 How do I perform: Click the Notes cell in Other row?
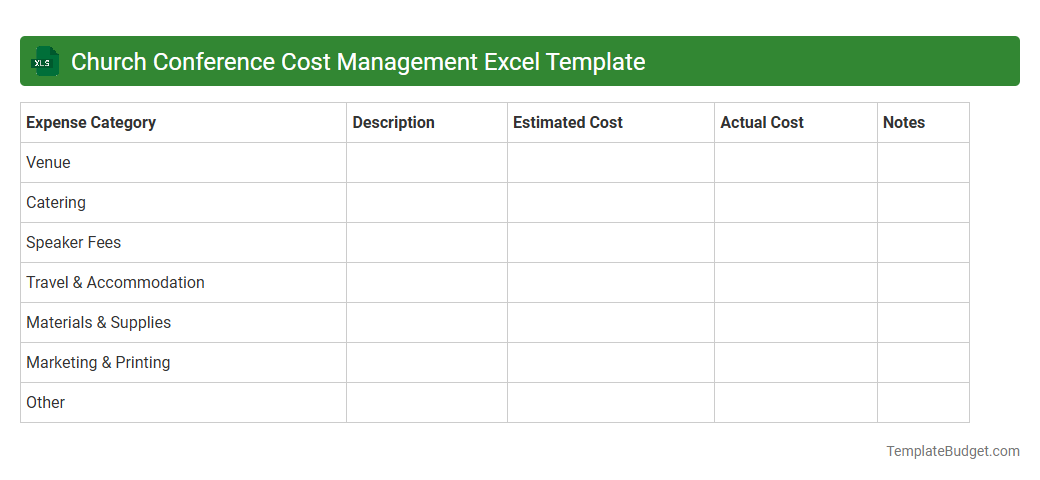923,402
